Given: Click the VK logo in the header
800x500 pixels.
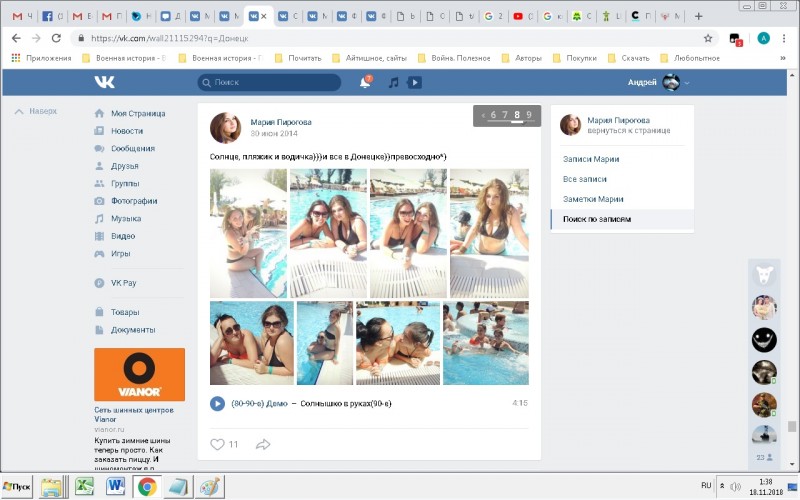Looking at the screenshot, I should 104,82.
